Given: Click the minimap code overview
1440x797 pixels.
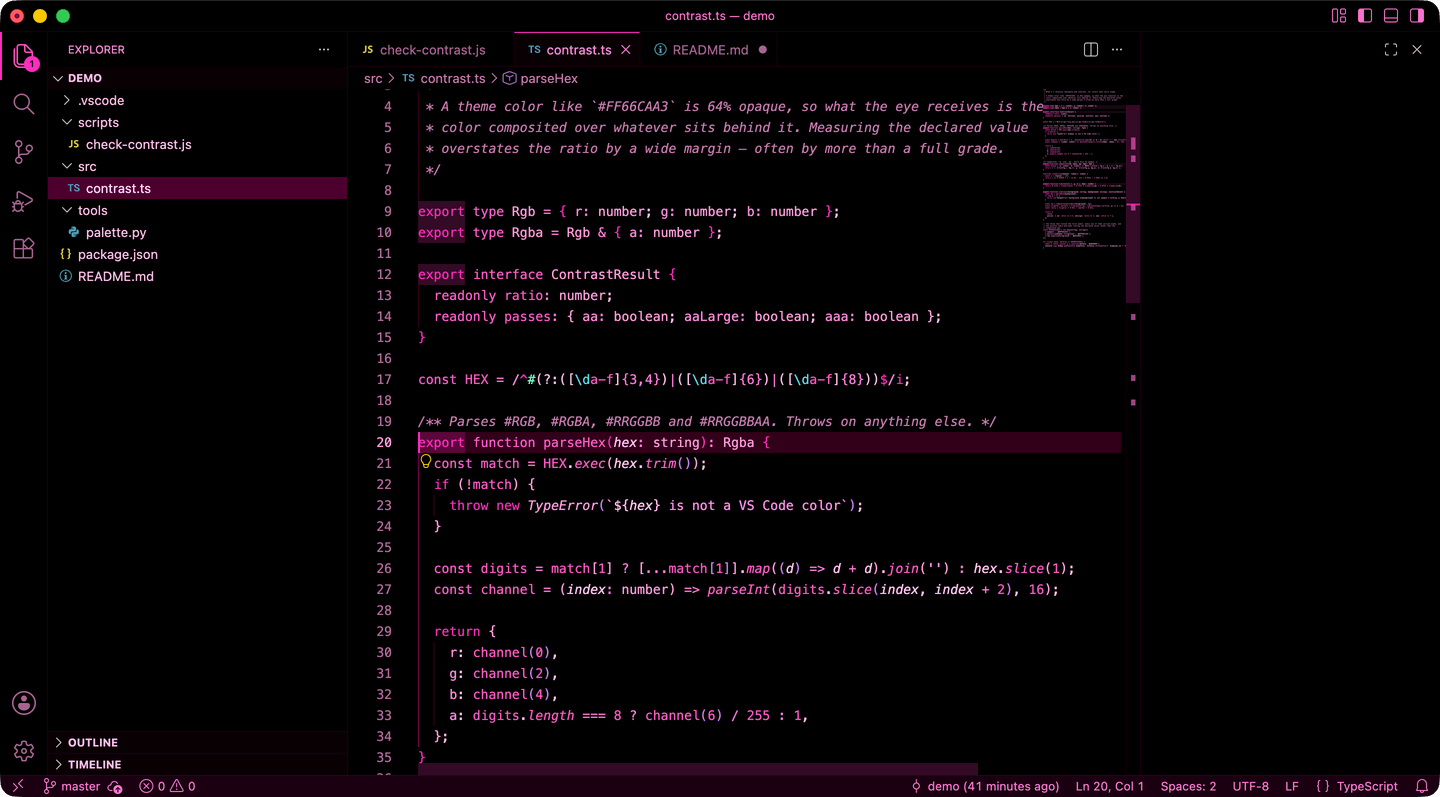Looking at the screenshot, I should [1082, 167].
